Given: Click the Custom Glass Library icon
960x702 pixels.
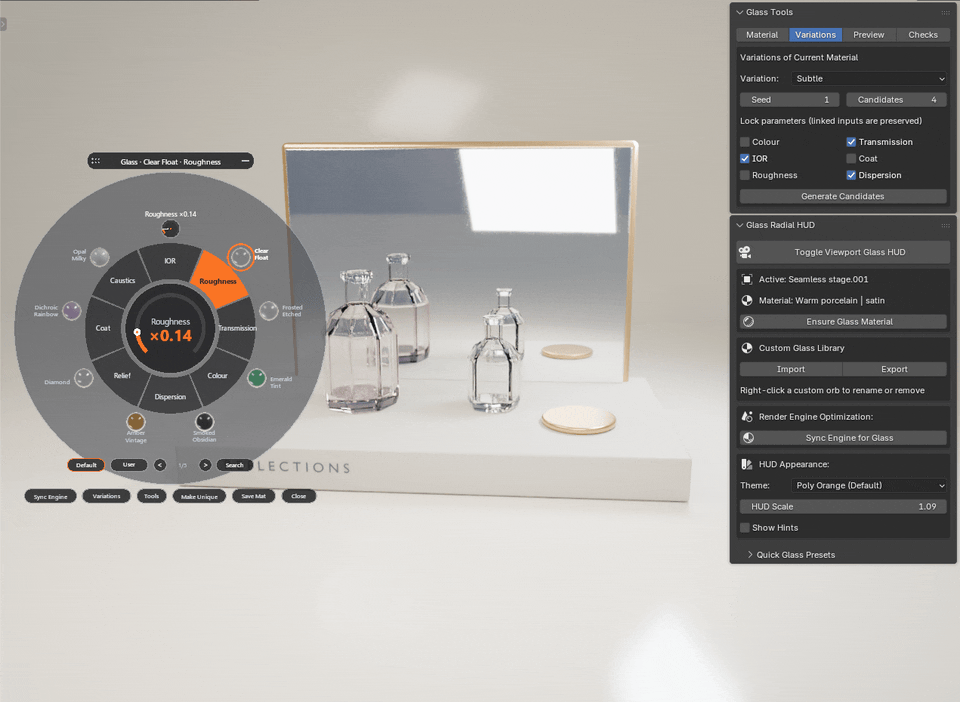Looking at the screenshot, I should [747, 348].
